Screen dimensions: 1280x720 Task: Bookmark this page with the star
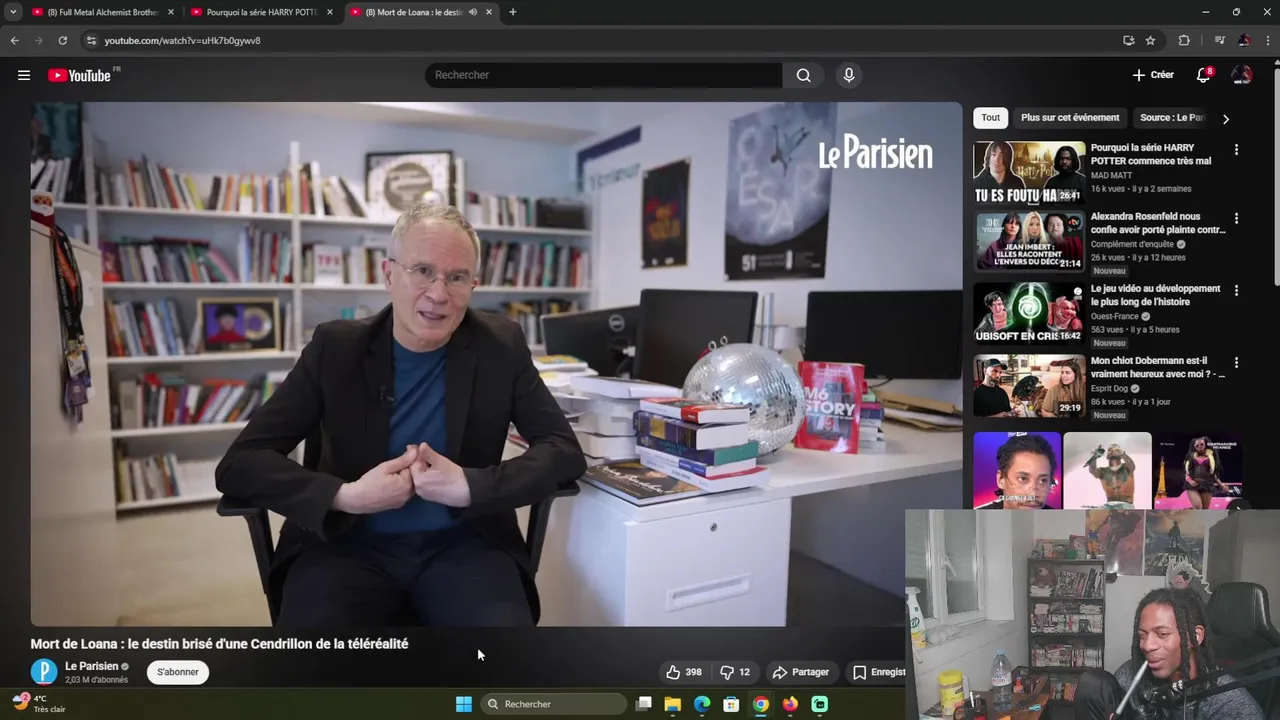pyautogui.click(x=1150, y=40)
